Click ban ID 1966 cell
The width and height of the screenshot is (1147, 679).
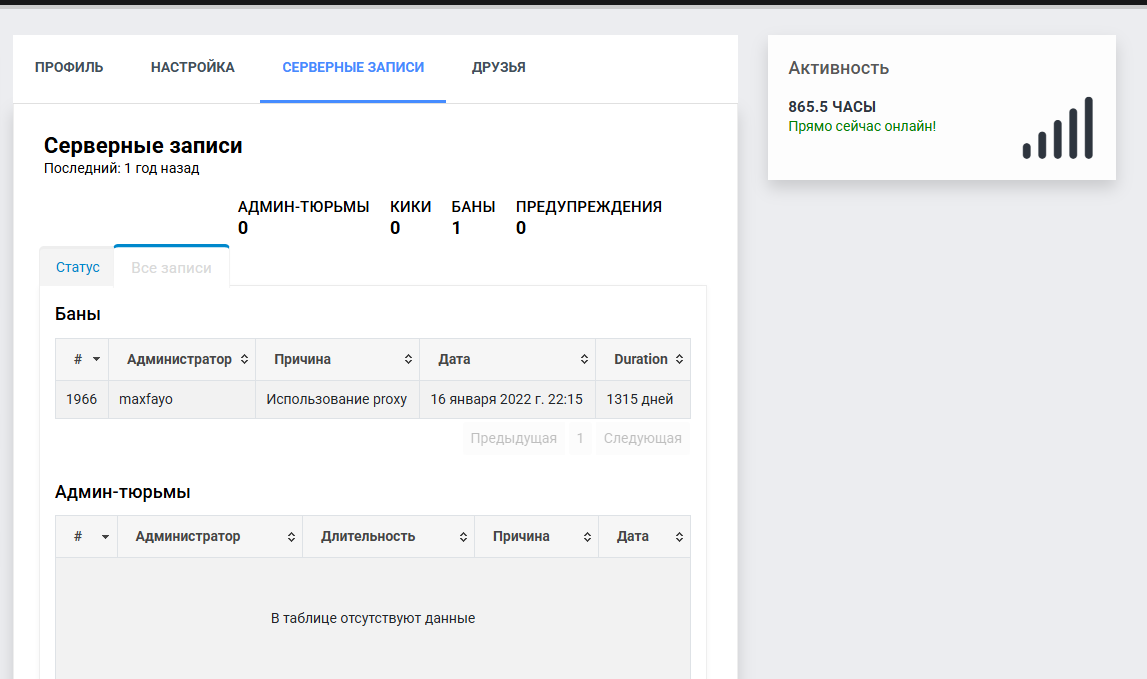tap(82, 399)
